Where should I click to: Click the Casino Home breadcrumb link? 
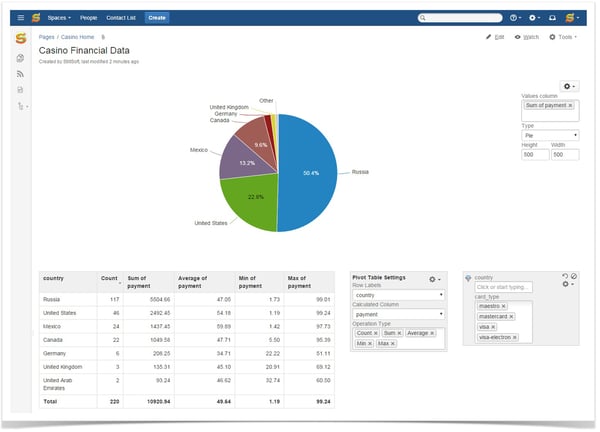(78, 37)
